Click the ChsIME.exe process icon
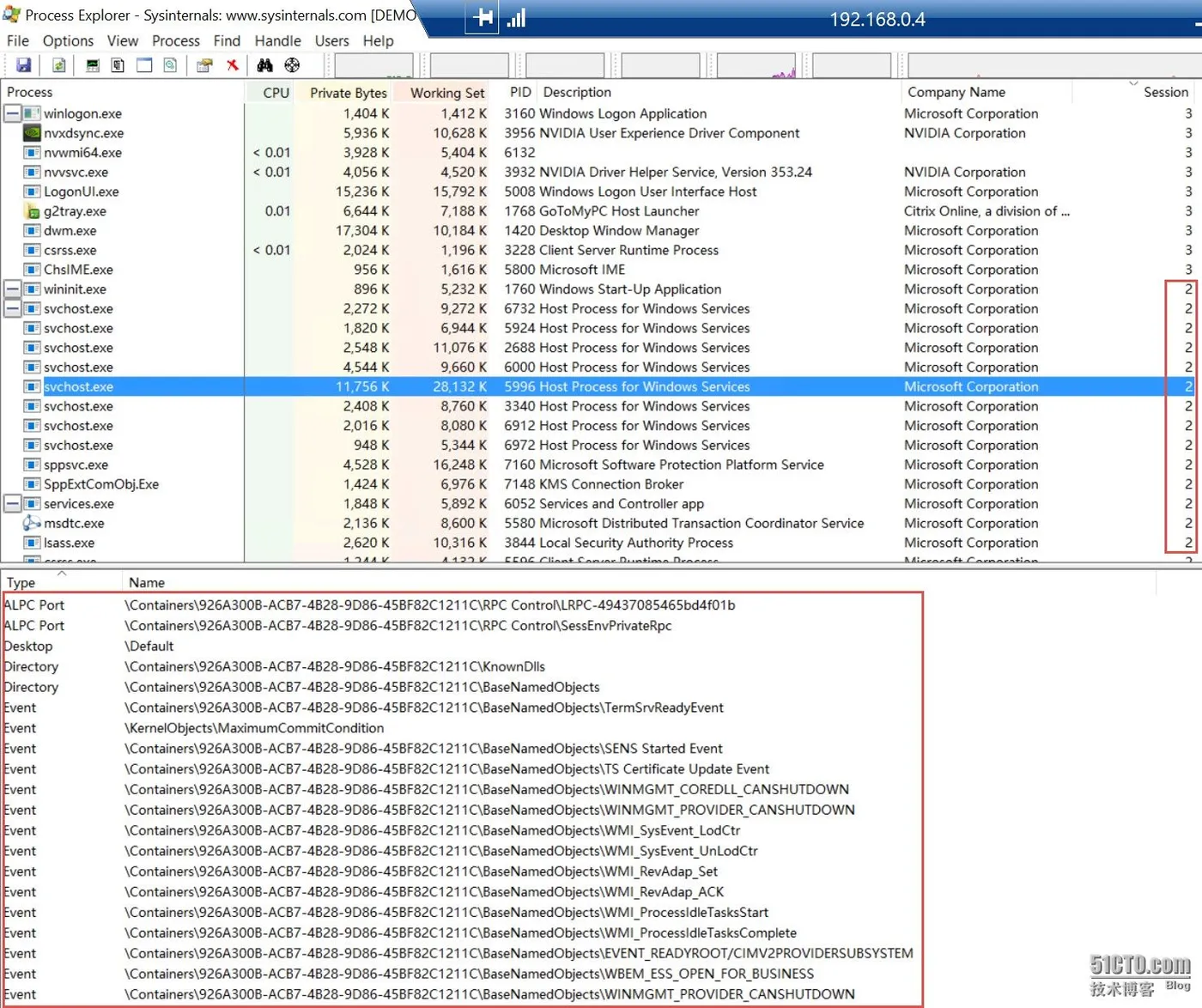The height and width of the screenshot is (1008, 1202). [x=32, y=270]
